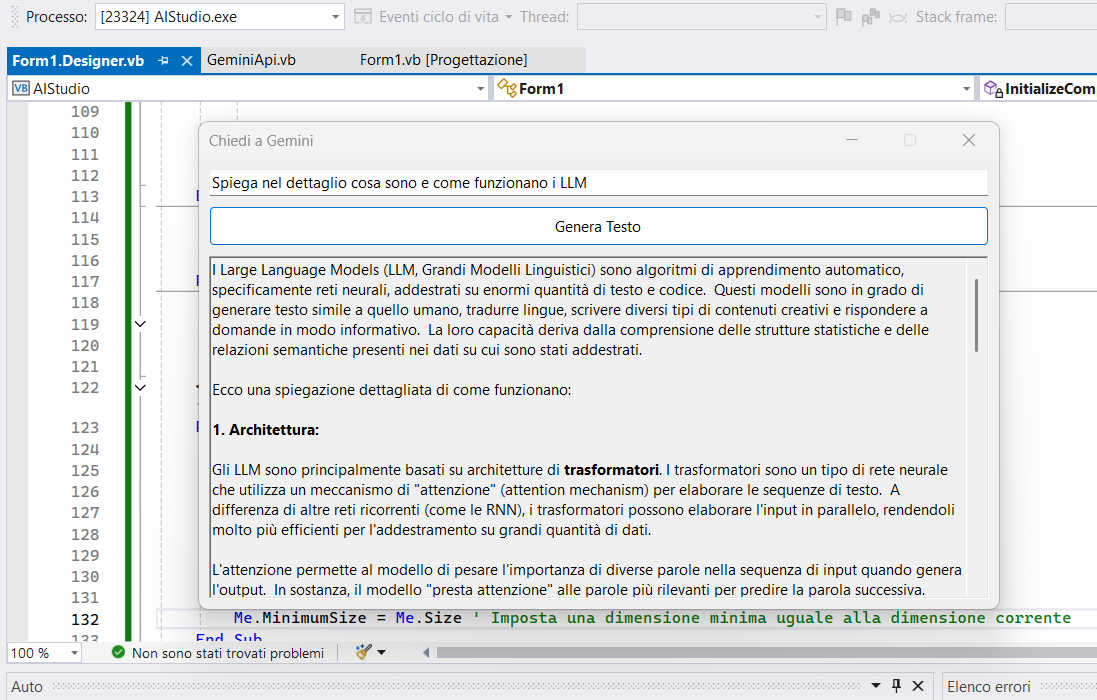Screen dimensions: 1097x700
Task: Click the flag icon next to Thread
Action: click(x=844, y=17)
